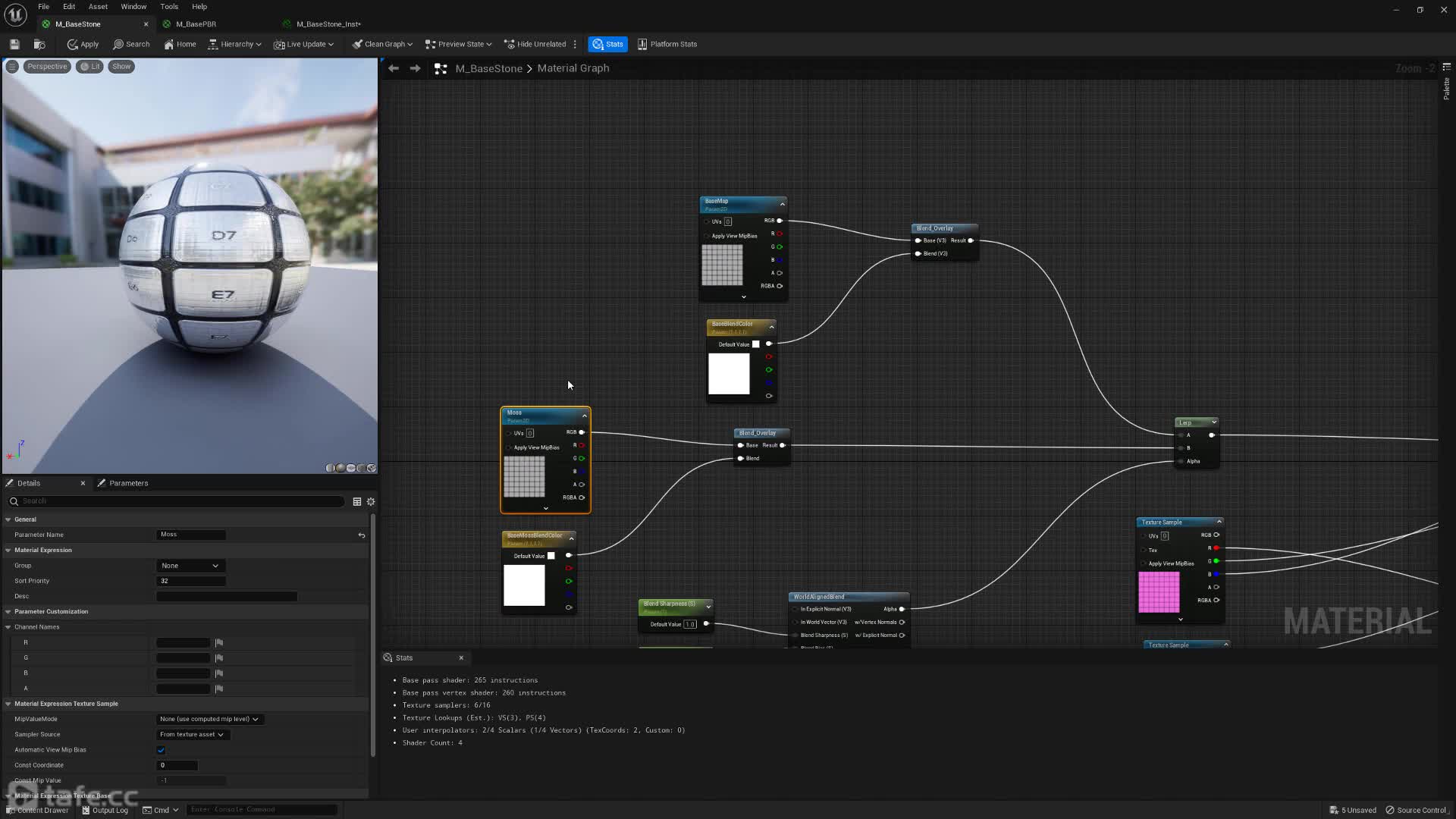
Task: Go to Home in graph
Action: [180, 44]
